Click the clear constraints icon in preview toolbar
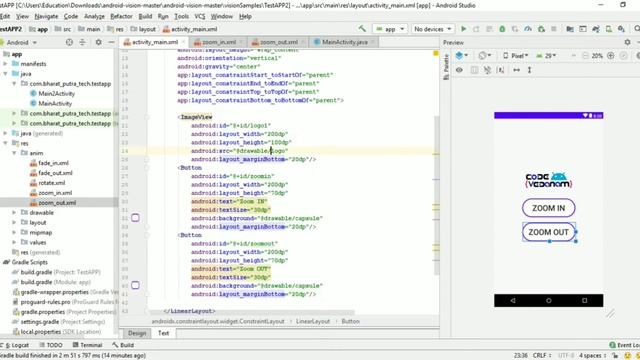This screenshot has width=640, height=360. (487, 70)
